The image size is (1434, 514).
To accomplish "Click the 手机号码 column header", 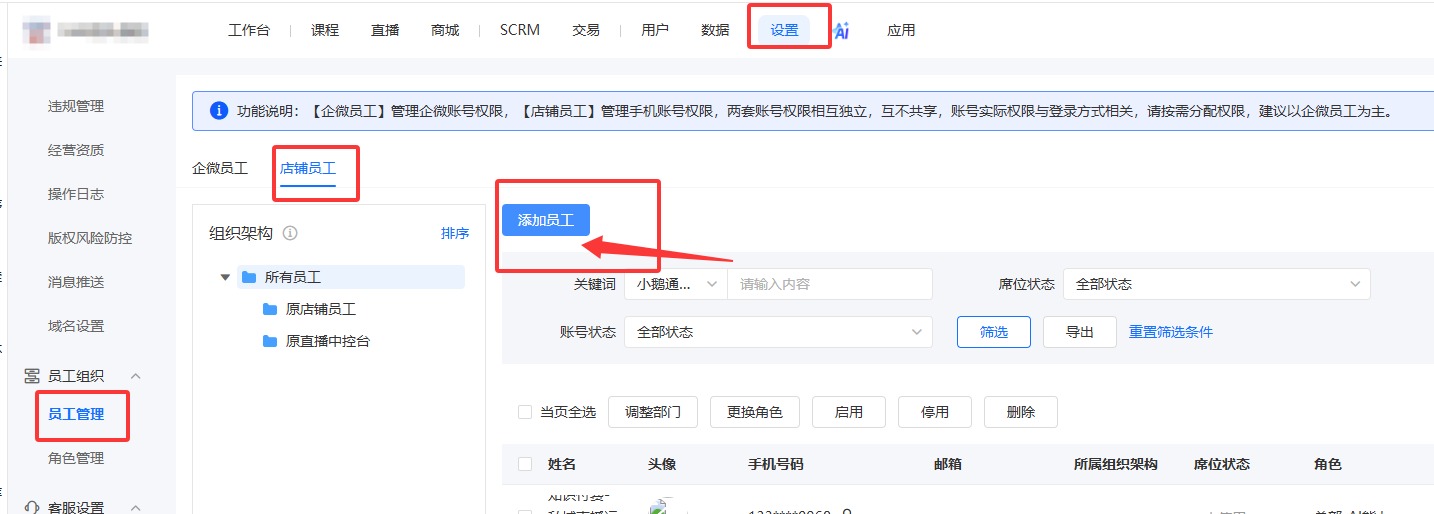I will click(776, 464).
